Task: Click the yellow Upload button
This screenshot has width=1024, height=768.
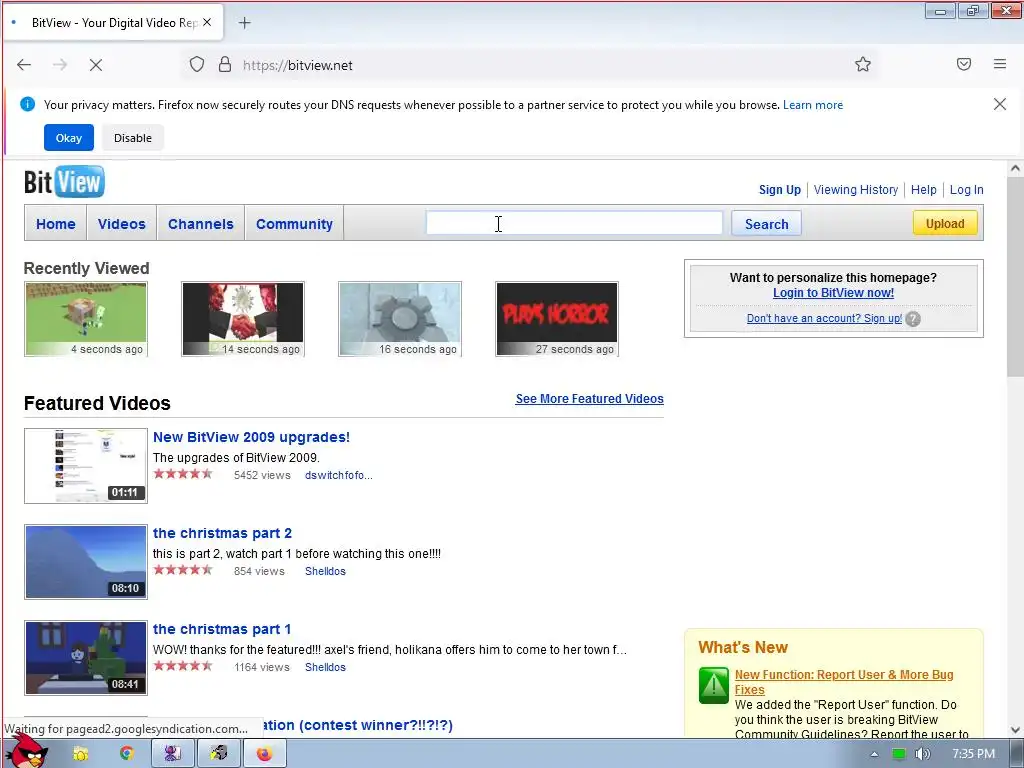Action: [x=945, y=223]
